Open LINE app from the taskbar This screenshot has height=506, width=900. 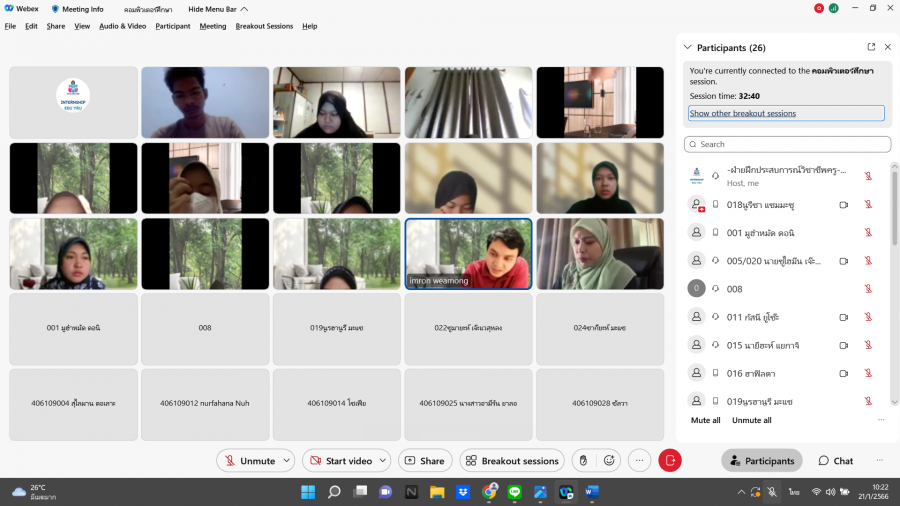coord(515,492)
